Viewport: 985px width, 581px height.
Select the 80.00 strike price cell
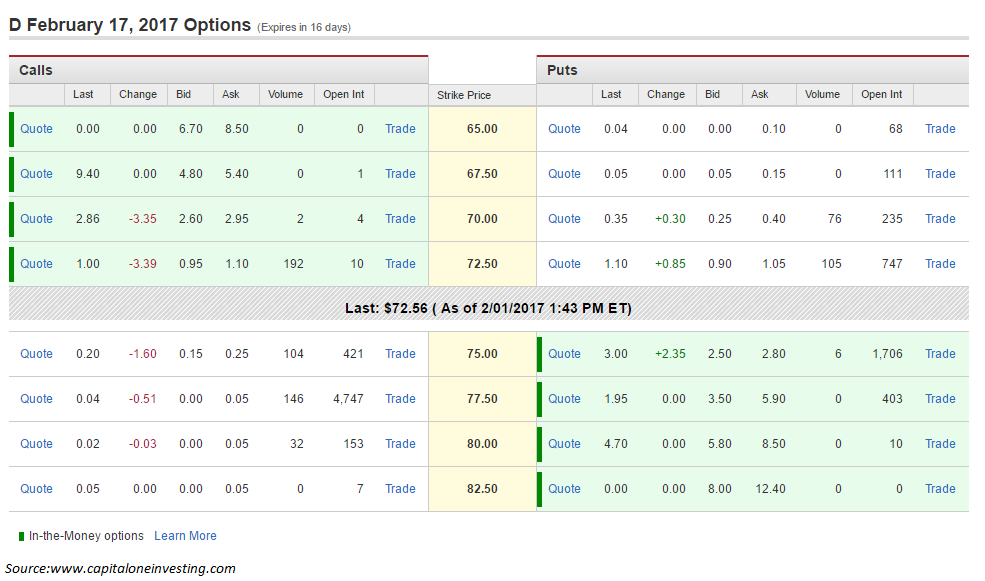(x=482, y=444)
